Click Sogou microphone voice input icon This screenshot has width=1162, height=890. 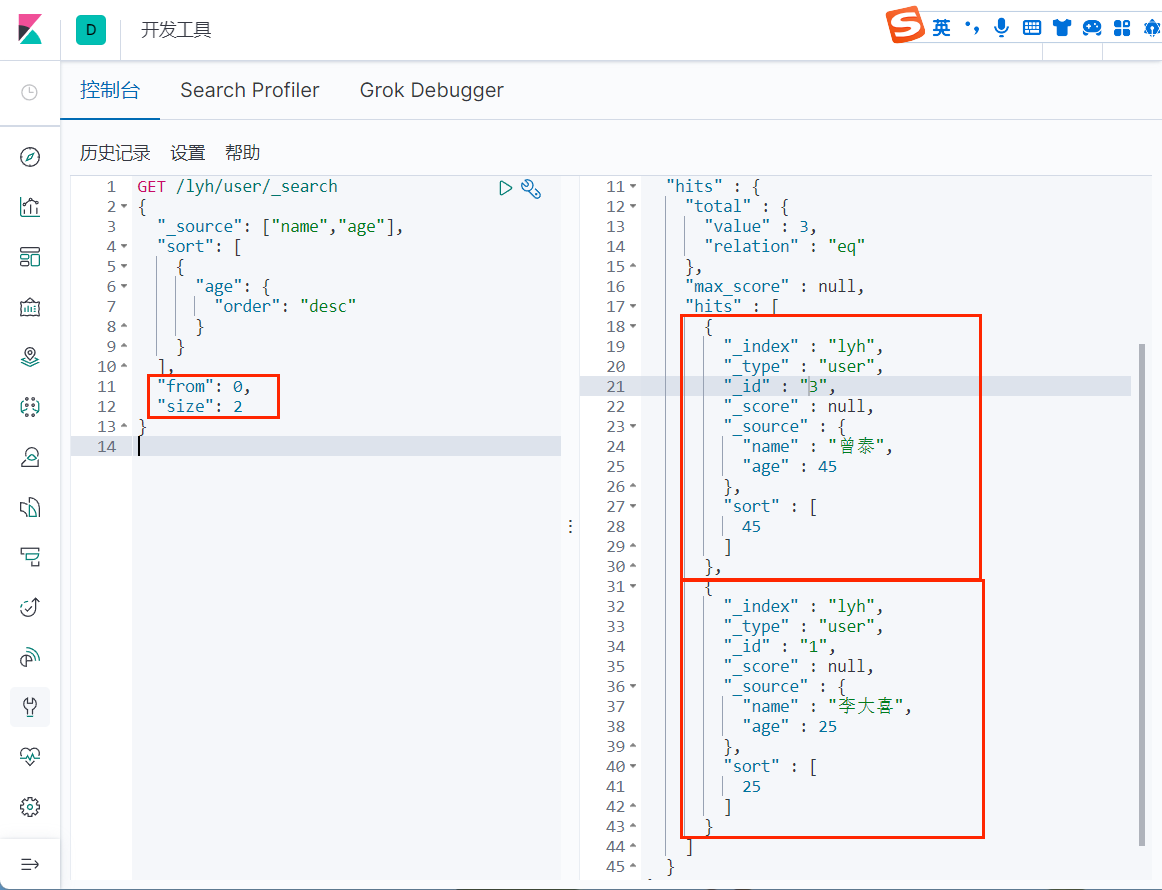(1001, 28)
